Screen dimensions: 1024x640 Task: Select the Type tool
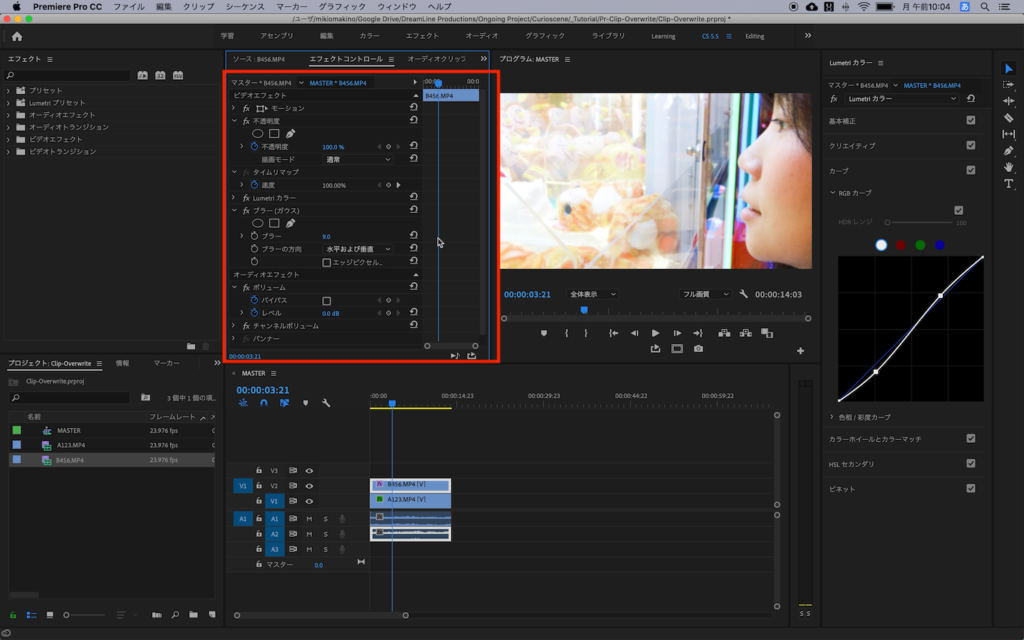click(x=1008, y=183)
